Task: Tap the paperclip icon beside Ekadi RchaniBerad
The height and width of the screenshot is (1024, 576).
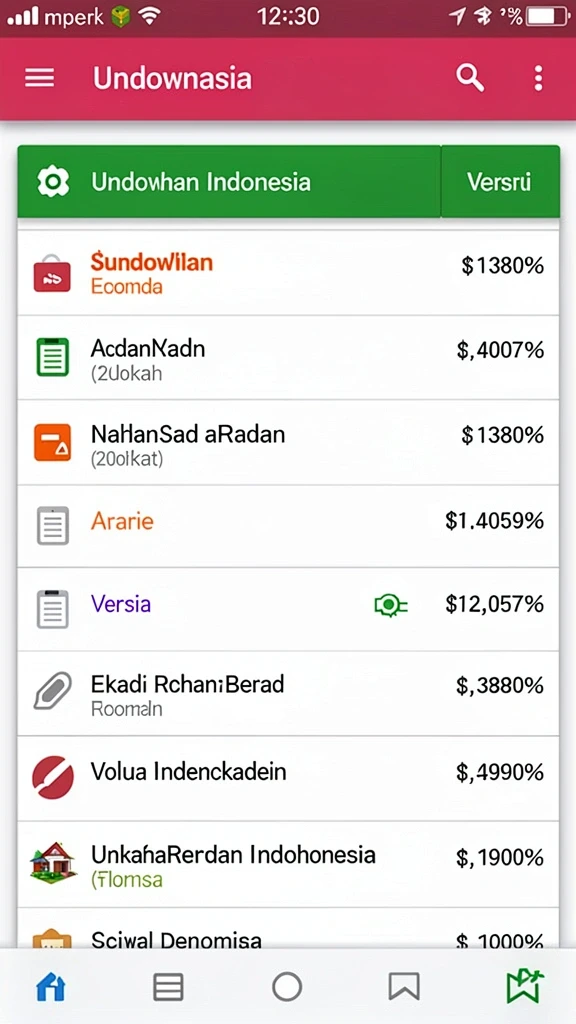Action: tap(52, 691)
